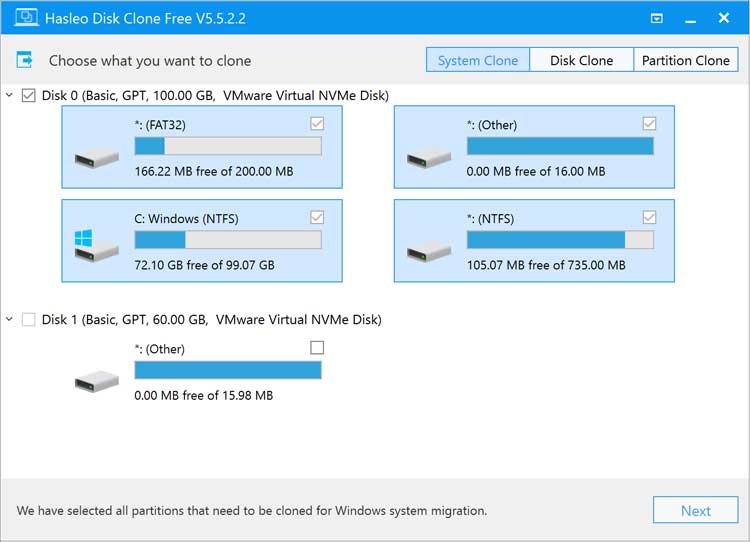Click the Disk 1 Other partition drive icon
The width and height of the screenshot is (750, 542).
point(97,382)
